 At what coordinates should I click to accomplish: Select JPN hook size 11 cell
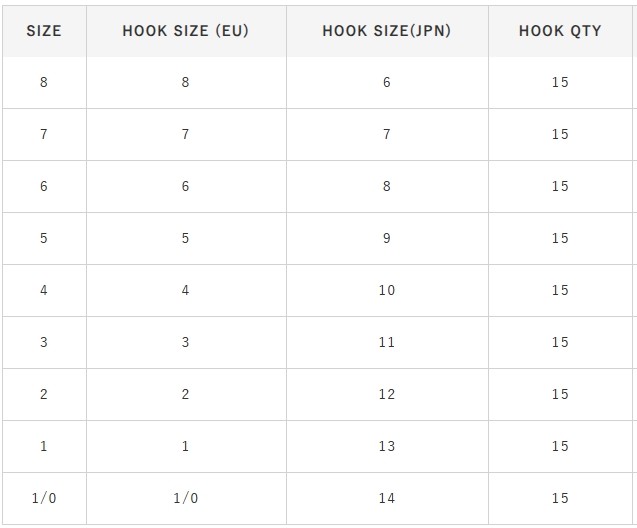pos(387,342)
